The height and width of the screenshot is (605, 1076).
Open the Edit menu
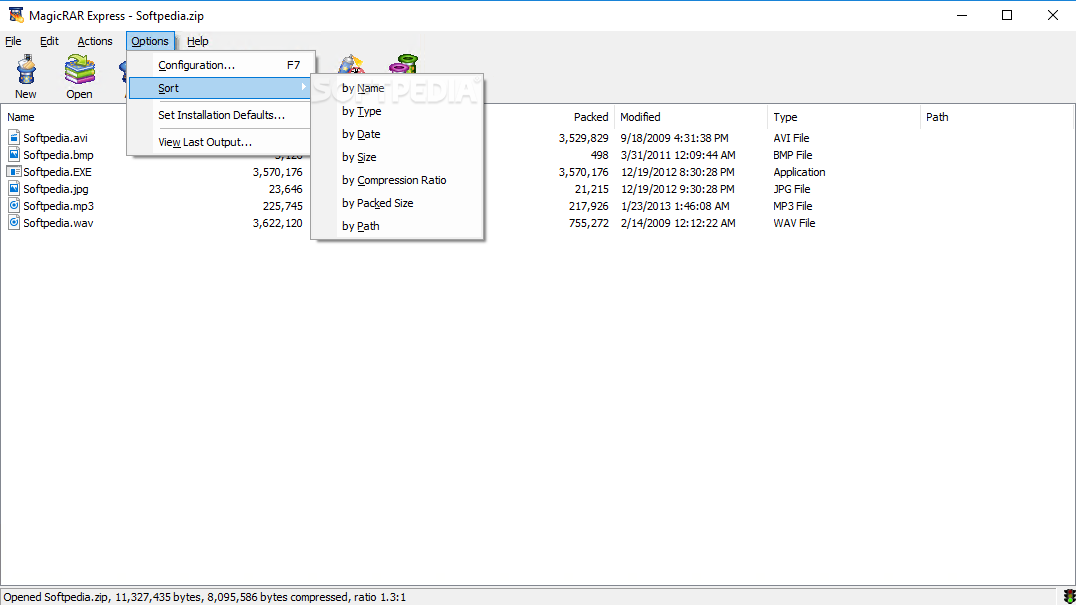coord(49,41)
